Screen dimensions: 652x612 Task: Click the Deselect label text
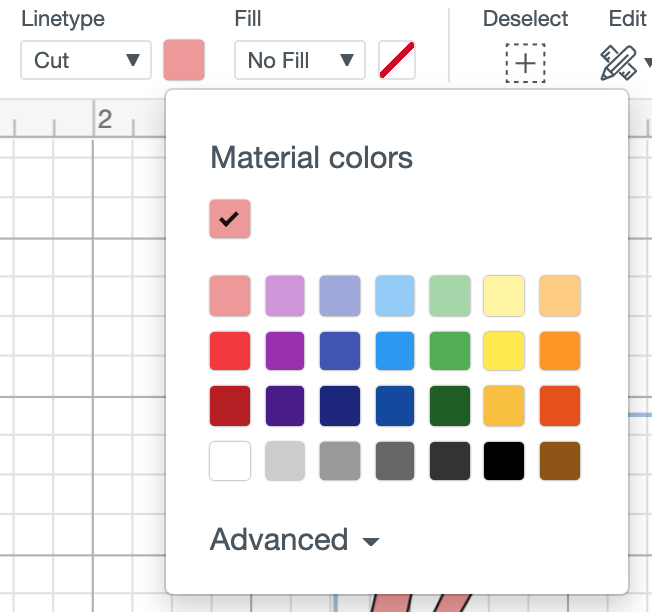point(525,19)
